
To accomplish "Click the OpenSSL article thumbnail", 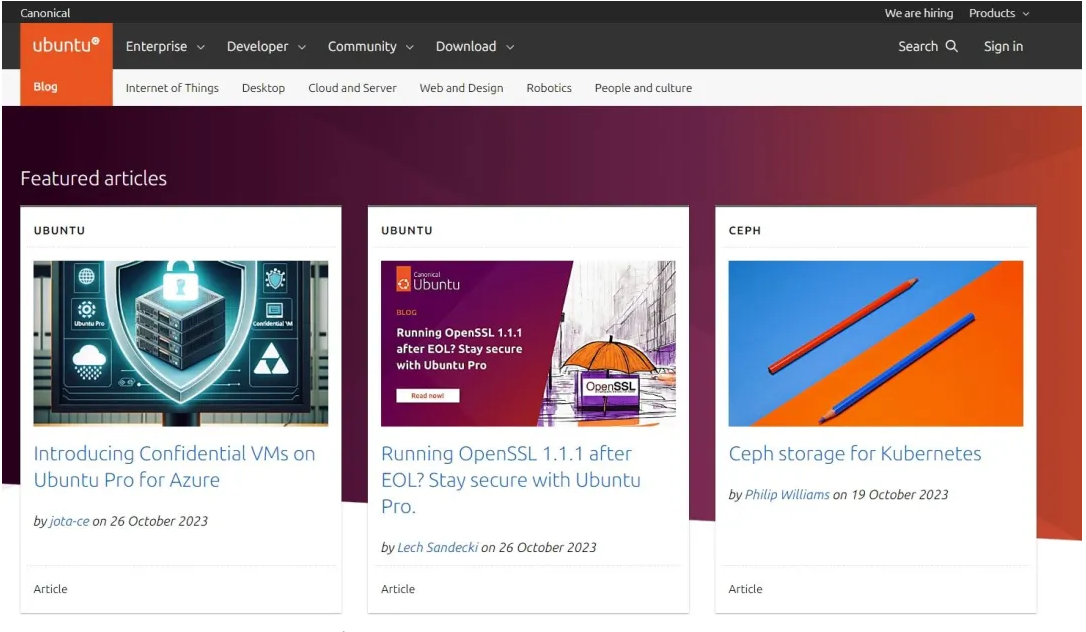I will coord(528,343).
